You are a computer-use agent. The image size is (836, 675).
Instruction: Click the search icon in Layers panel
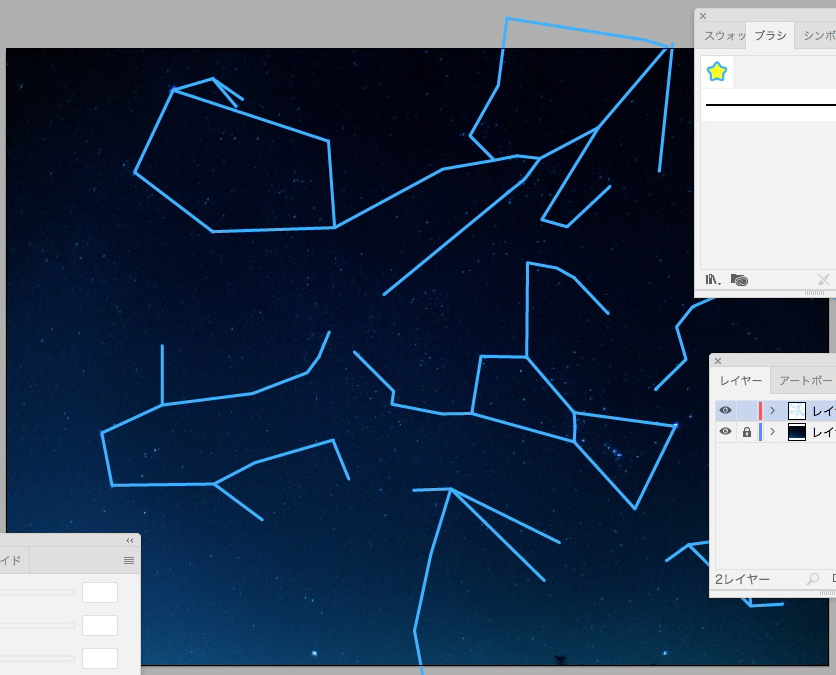click(813, 579)
